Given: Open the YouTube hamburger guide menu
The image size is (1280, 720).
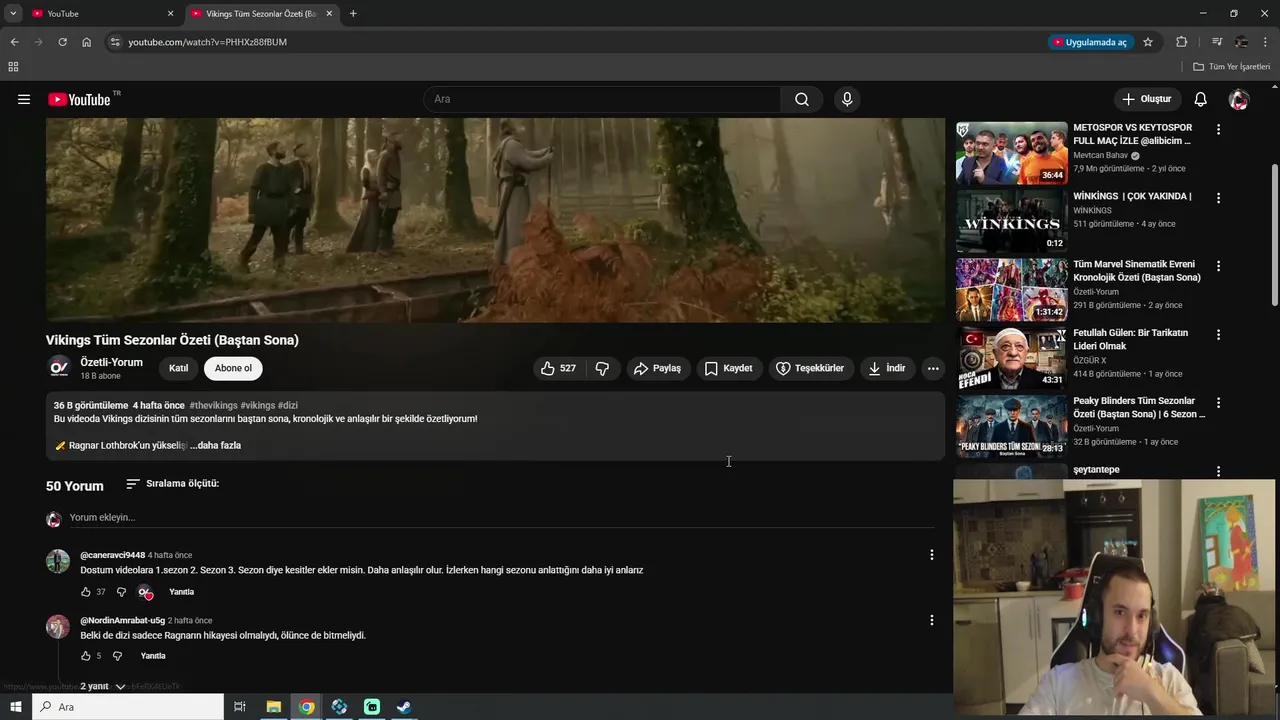Looking at the screenshot, I should (24, 99).
